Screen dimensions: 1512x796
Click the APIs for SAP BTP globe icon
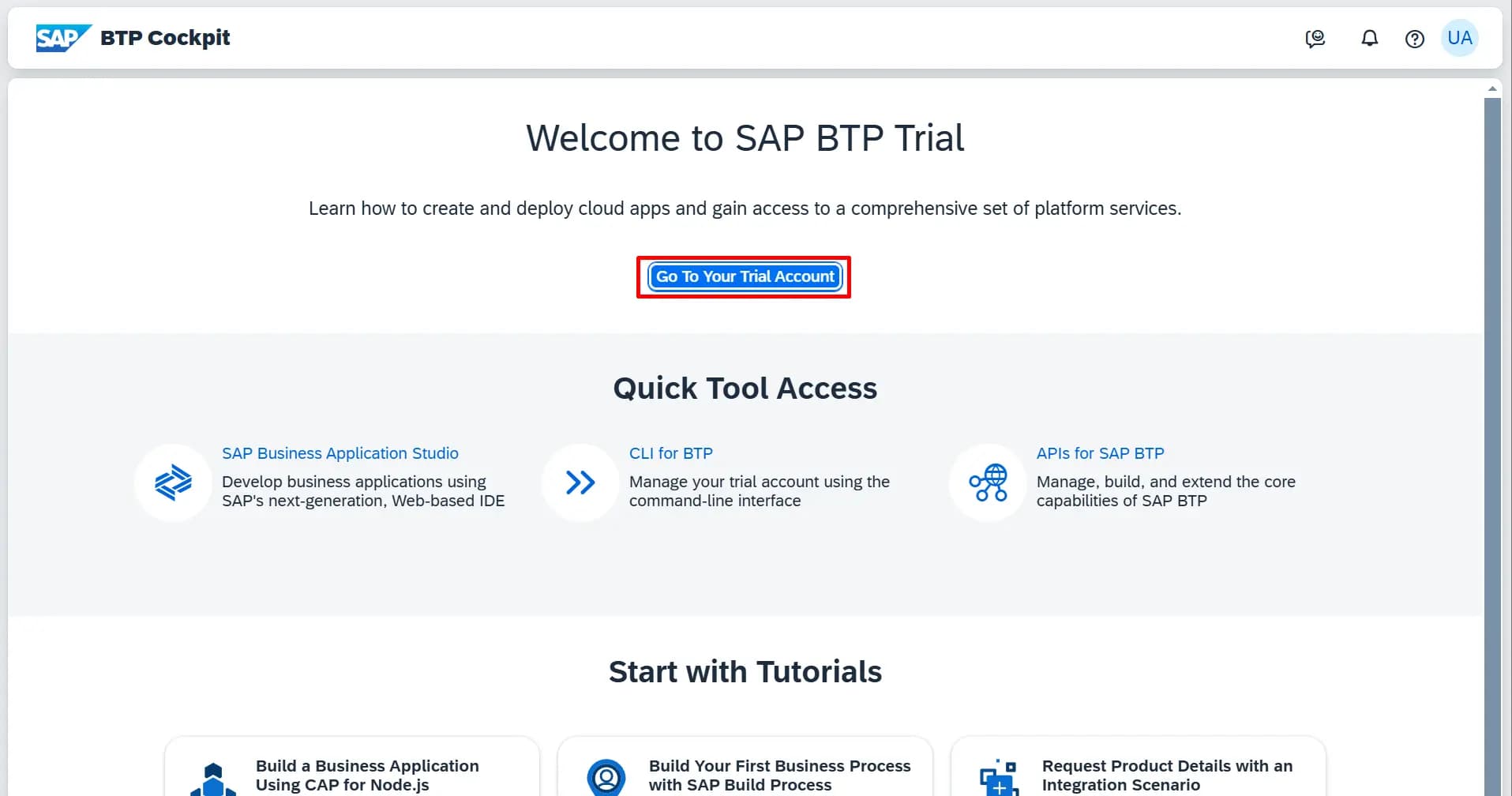coord(988,482)
